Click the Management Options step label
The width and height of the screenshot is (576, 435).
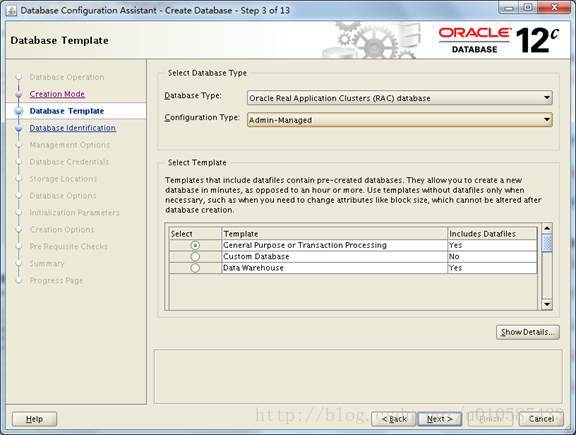70,145
